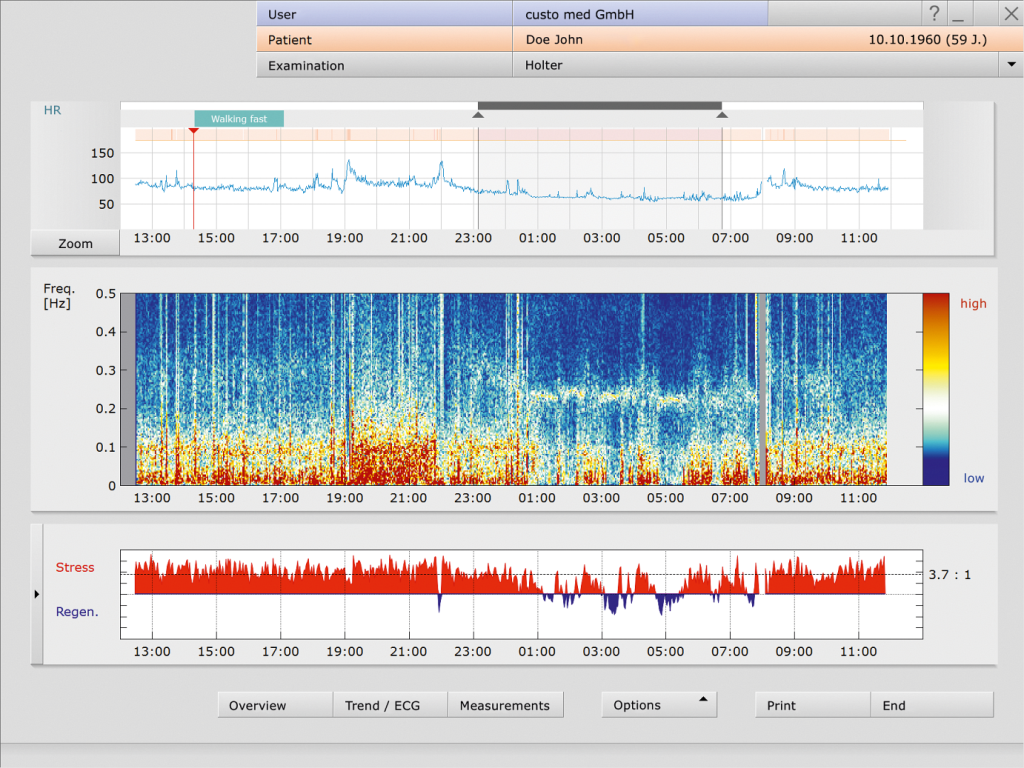Click the Print button
The height and width of the screenshot is (768, 1024).
pyautogui.click(x=812, y=705)
